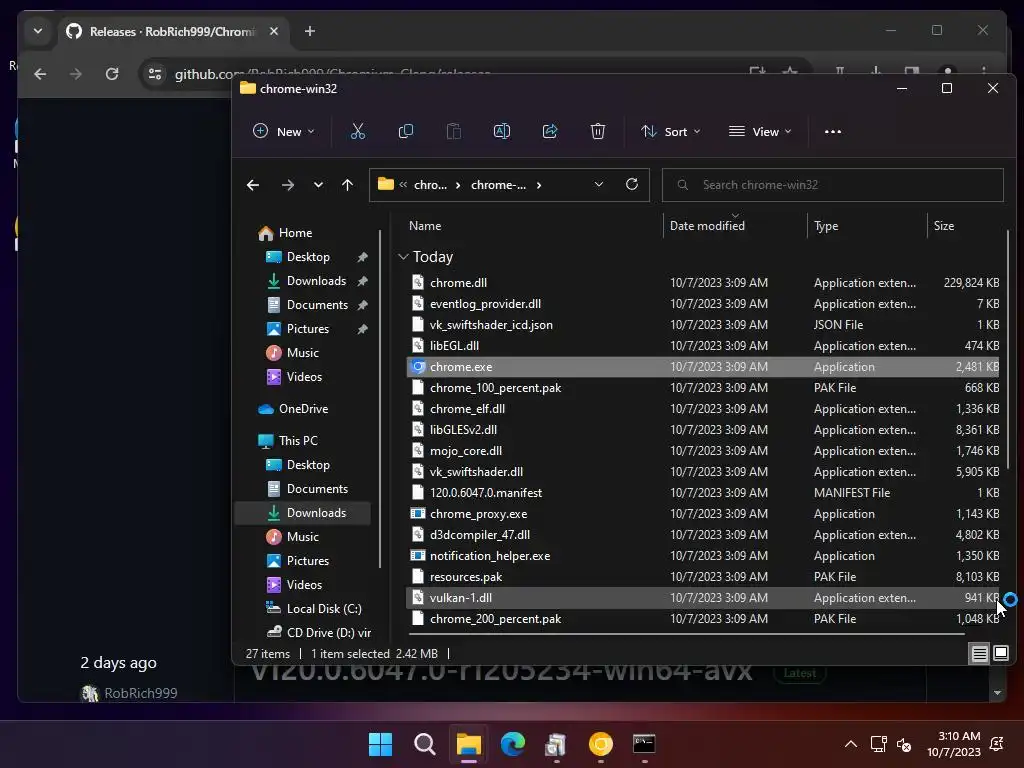Go back with Explorer back arrow
Viewport: 1024px width, 768px height.
tap(253, 185)
